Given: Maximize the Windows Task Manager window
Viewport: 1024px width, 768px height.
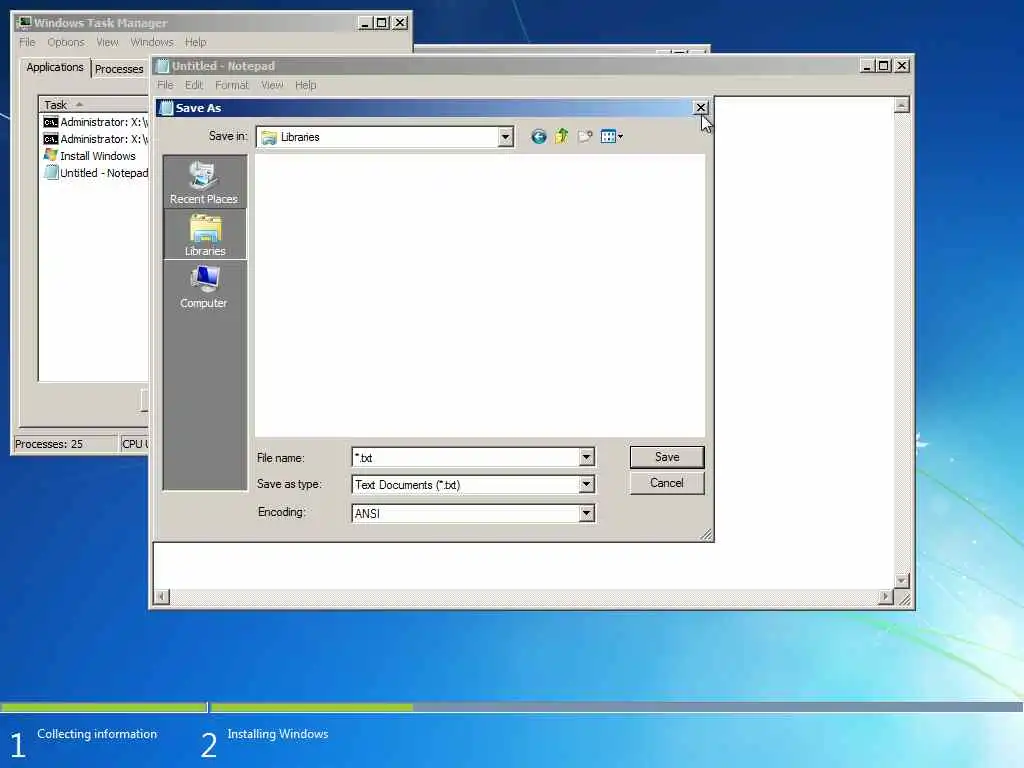Looking at the screenshot, I should (x=381, y=23).
